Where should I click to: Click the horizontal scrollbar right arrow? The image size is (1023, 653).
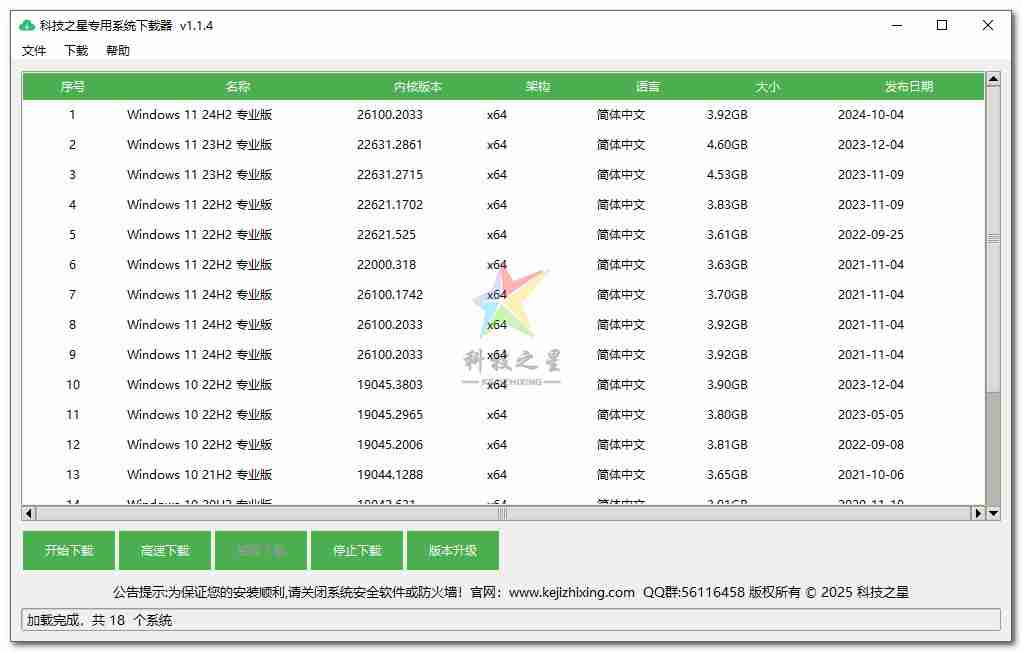(978, 513)
